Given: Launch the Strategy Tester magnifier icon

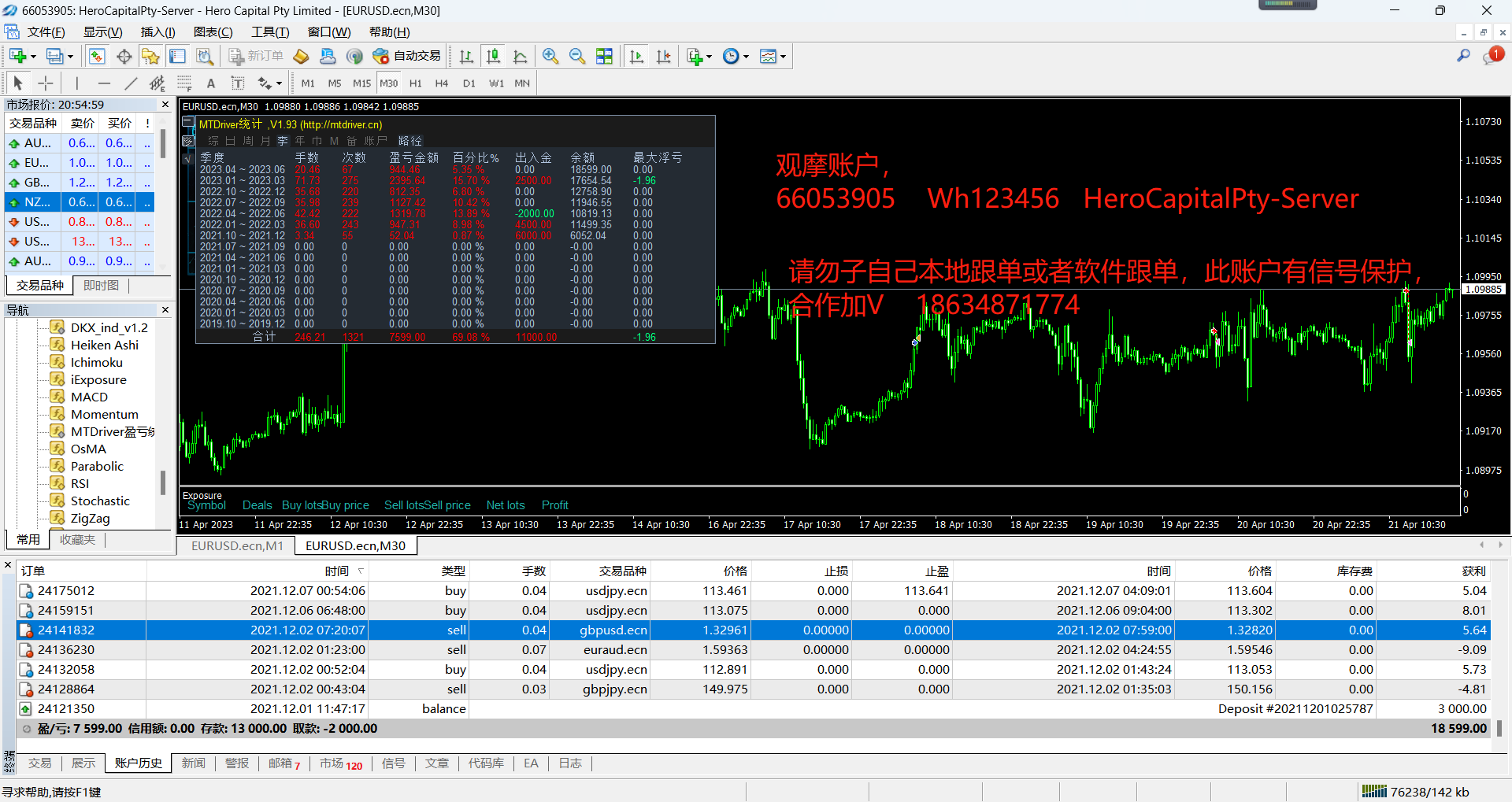Looking at the screenshot, I should 205,57.
